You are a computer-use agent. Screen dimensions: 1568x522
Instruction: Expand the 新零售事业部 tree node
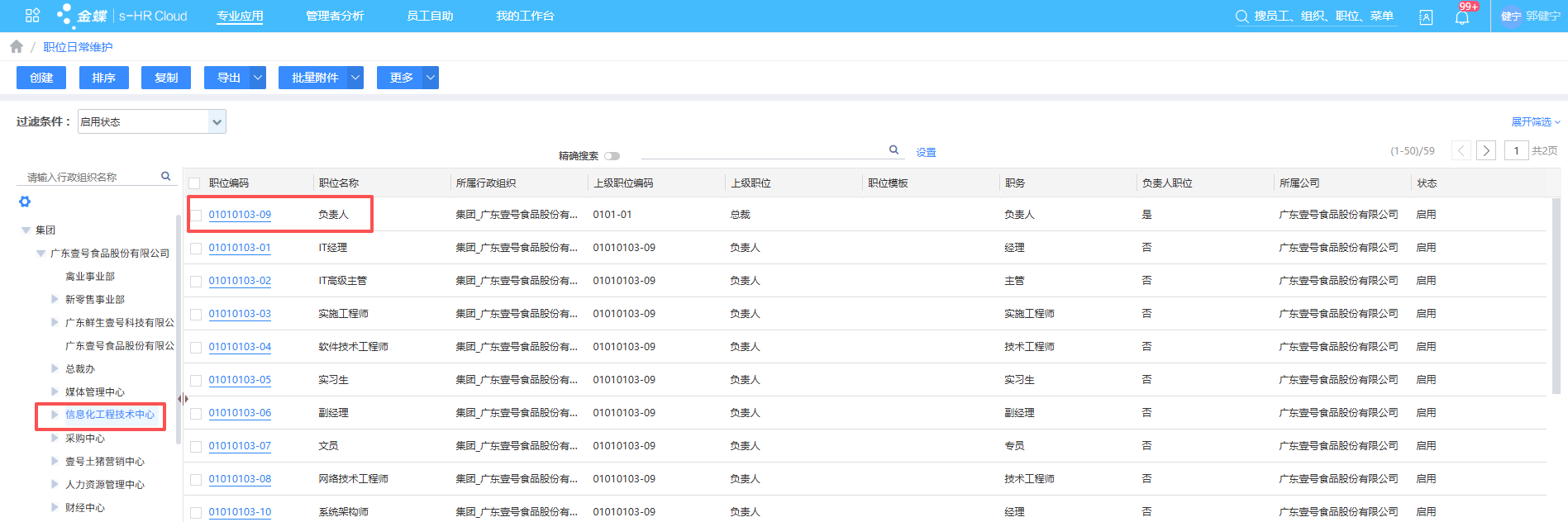55,299
